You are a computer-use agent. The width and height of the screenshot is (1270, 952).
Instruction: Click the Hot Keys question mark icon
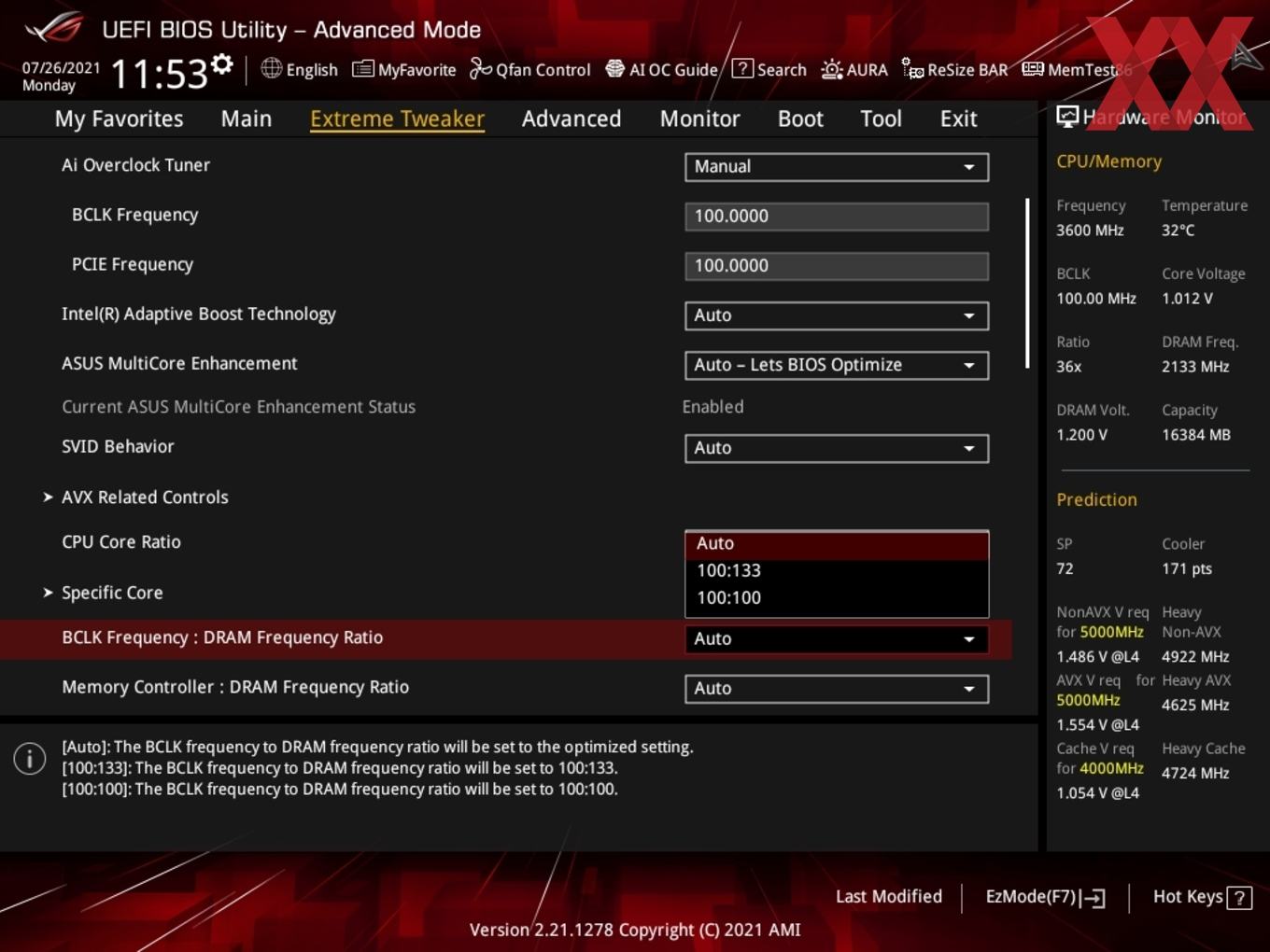(1239, 898)
